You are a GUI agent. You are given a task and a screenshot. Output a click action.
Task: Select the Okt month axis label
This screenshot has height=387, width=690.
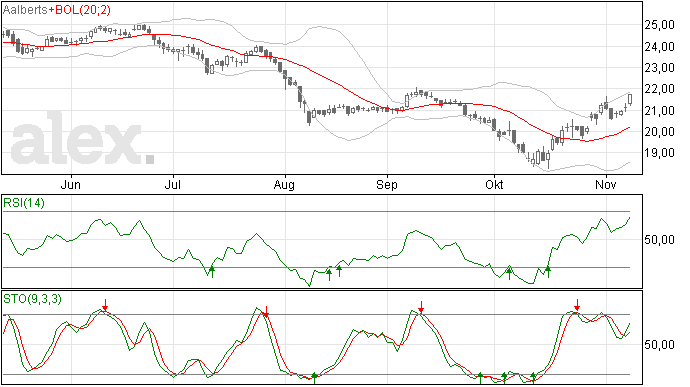pyautogui.click(x=494, y=184)
